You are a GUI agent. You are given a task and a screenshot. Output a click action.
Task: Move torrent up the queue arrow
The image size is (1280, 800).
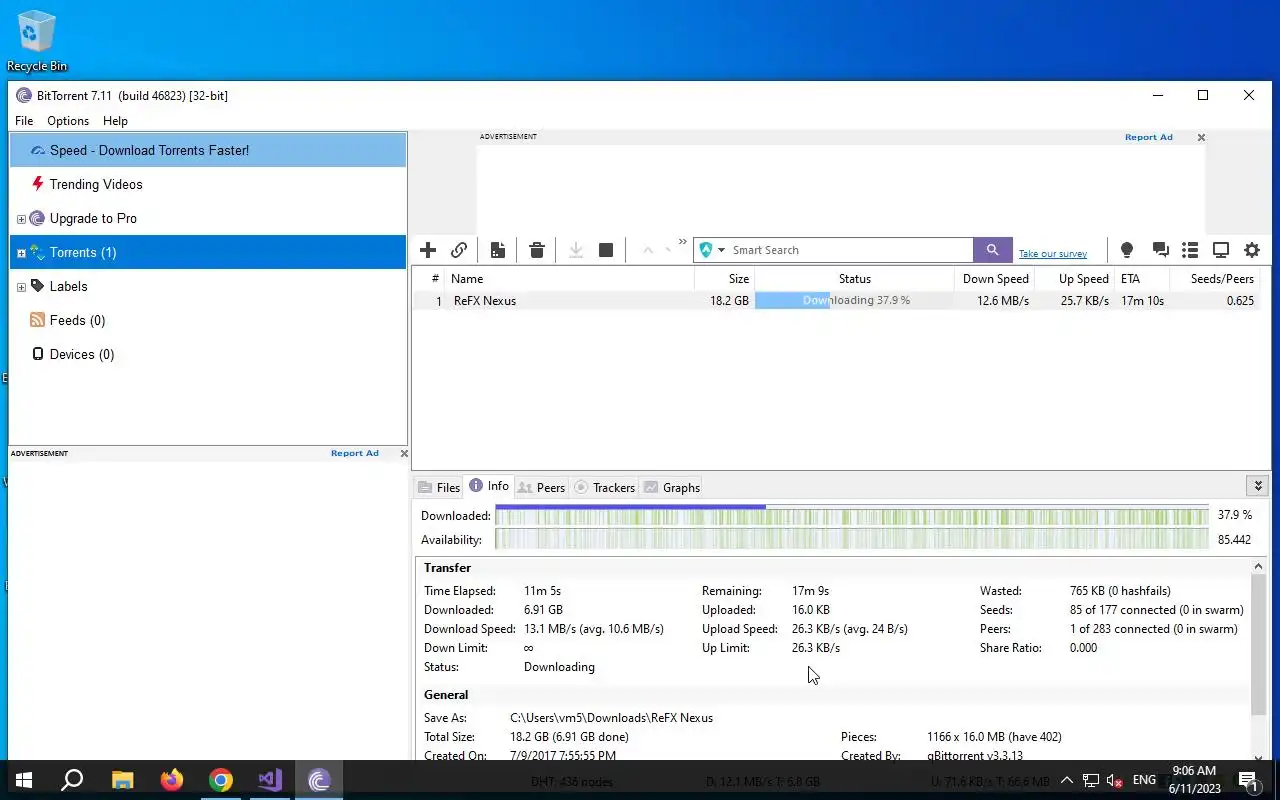[647, 250]
